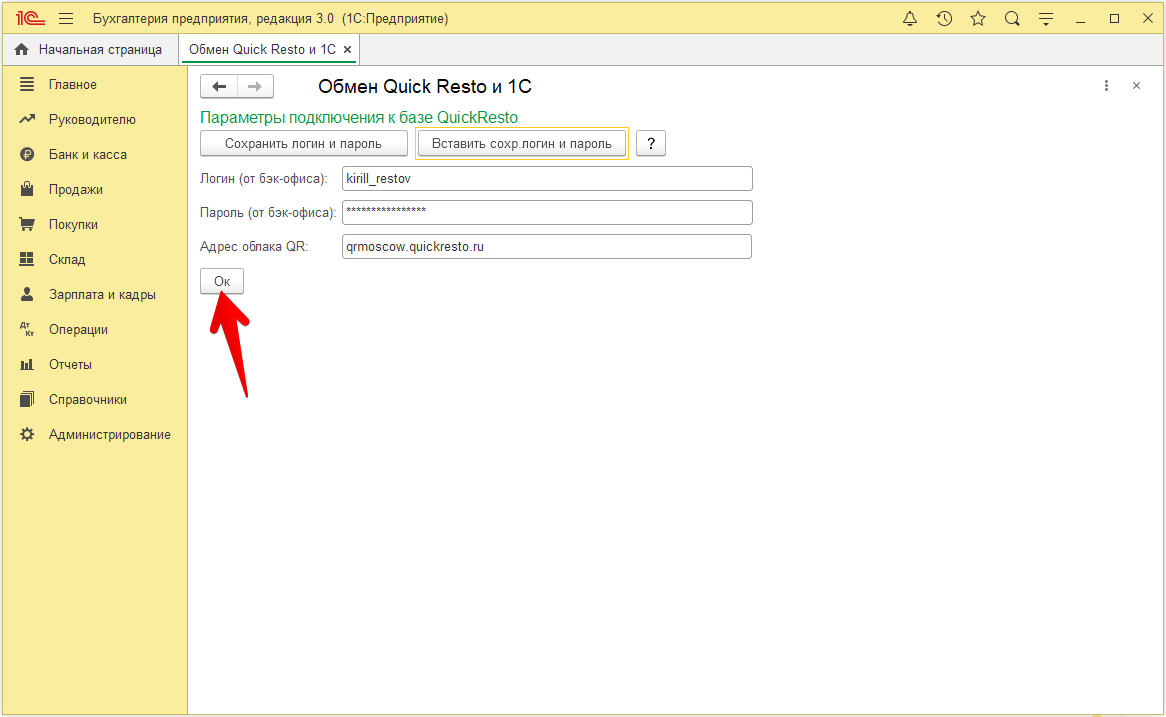Click the question mark help button
This screenshot has height=717, width=1166.
(x=651, y=144)
